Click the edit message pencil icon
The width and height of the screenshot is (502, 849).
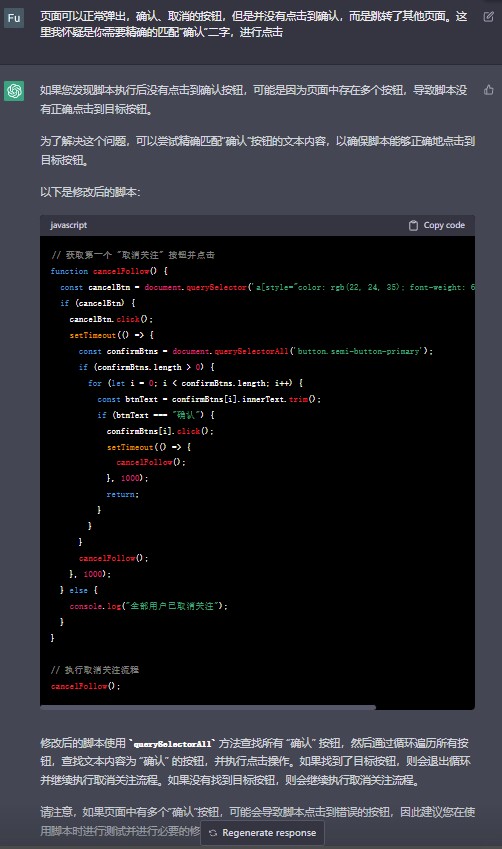point(488,16)
